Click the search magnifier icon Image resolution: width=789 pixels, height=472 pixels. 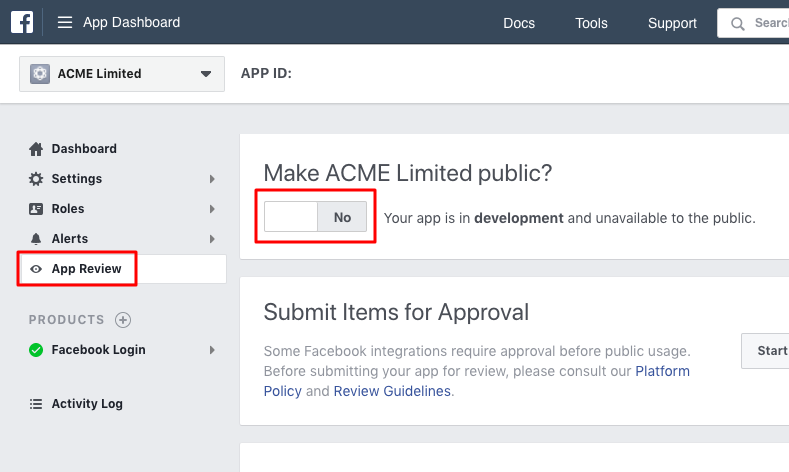738,24
